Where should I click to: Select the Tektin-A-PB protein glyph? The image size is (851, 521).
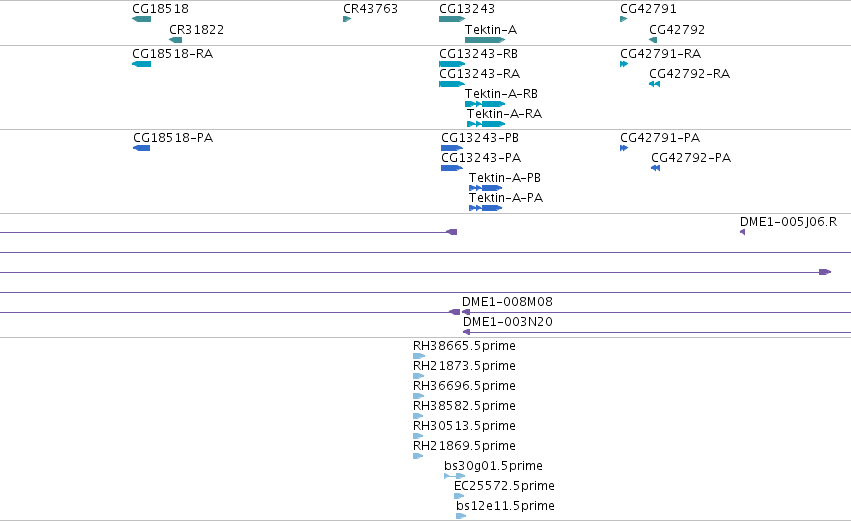coord(486,188)
